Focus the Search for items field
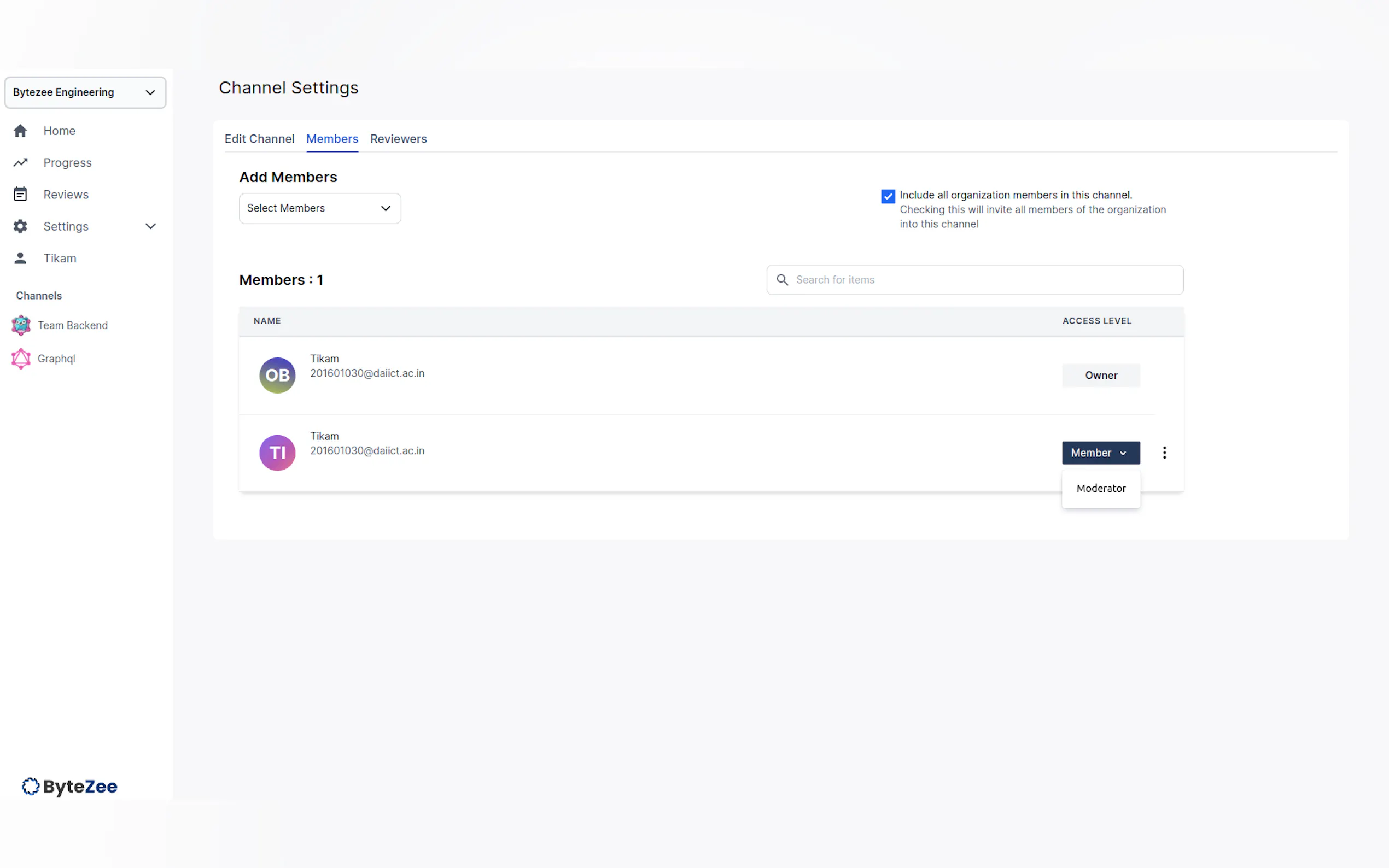 [983, 279]
